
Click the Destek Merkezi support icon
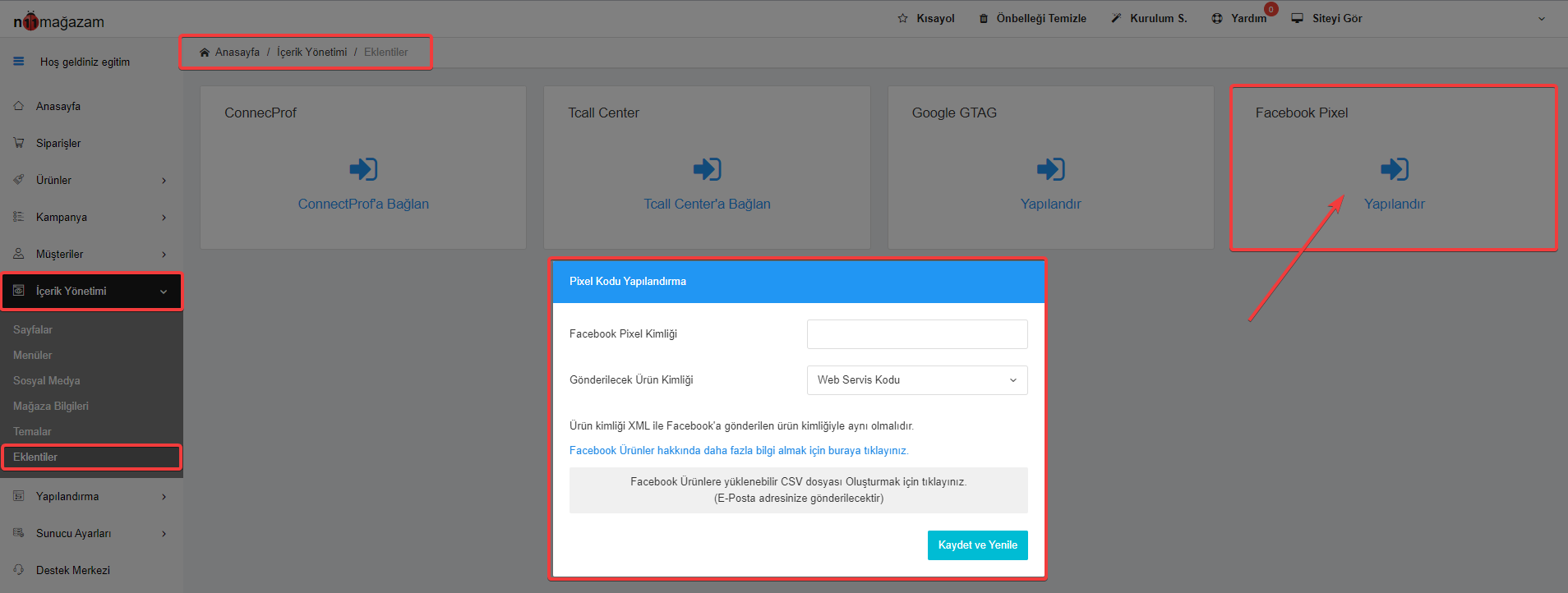(19, 570)
